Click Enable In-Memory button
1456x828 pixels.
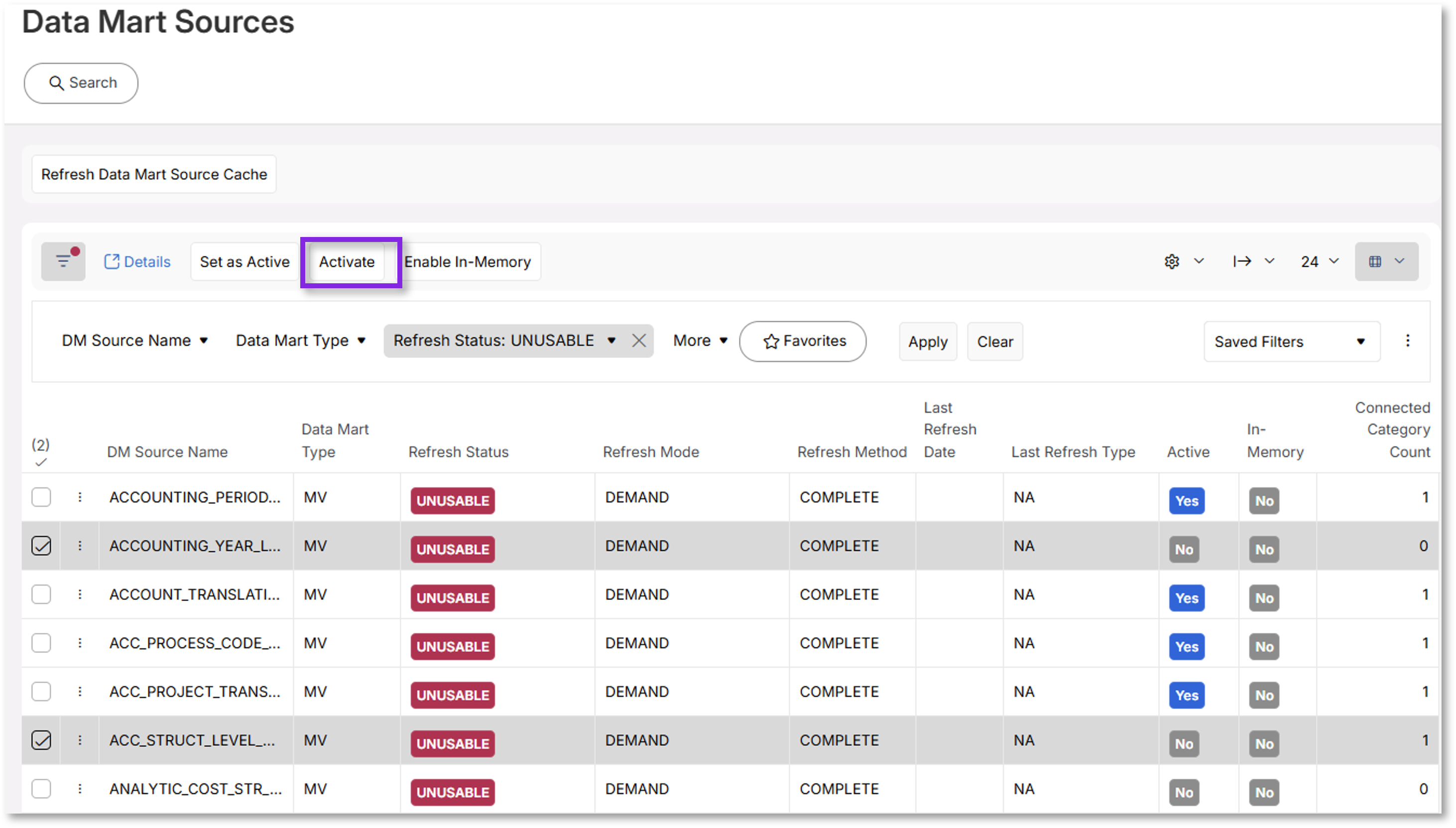click(468, 261)
